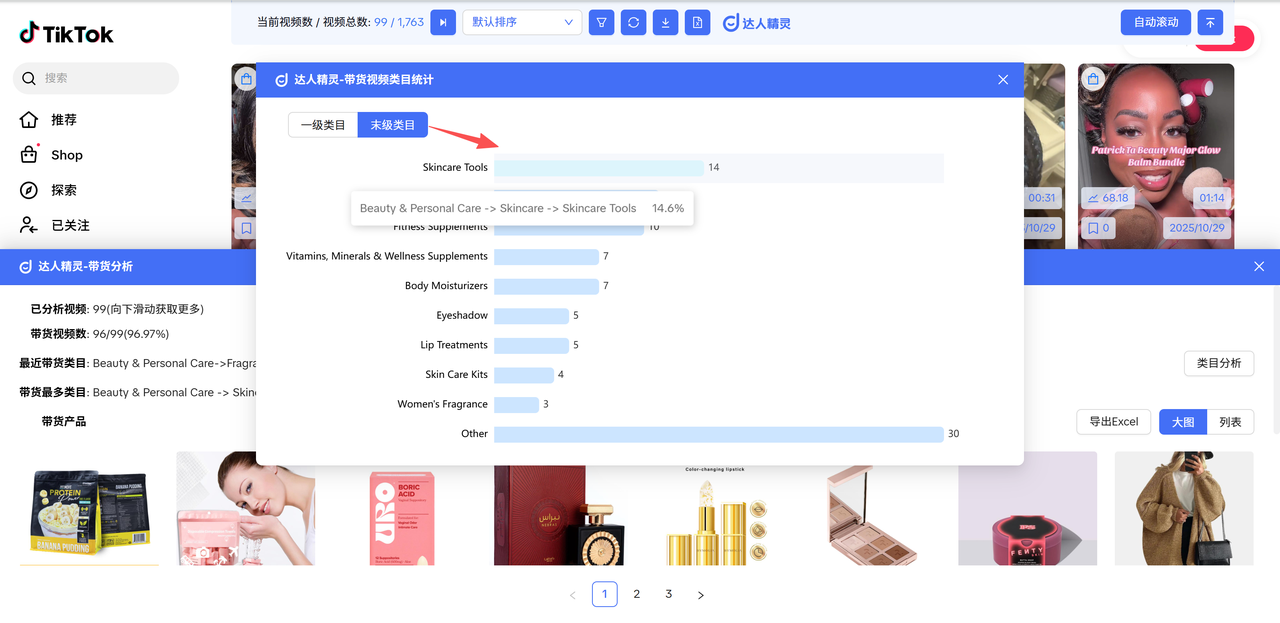
Task: Click the 自动滚动 auto-scroll button
Action: [x=1156, y=22]
